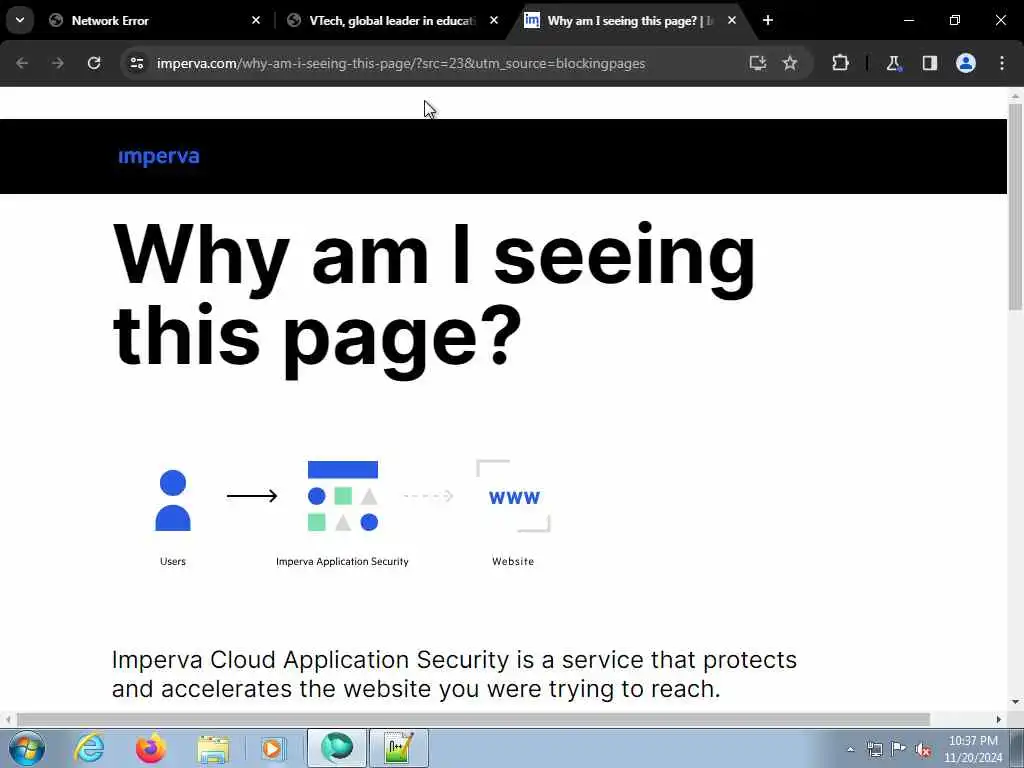The height and width of the screenshot is (768, 1024).
Task: Click the Imperva logo in header
Action: coord(159,157)
